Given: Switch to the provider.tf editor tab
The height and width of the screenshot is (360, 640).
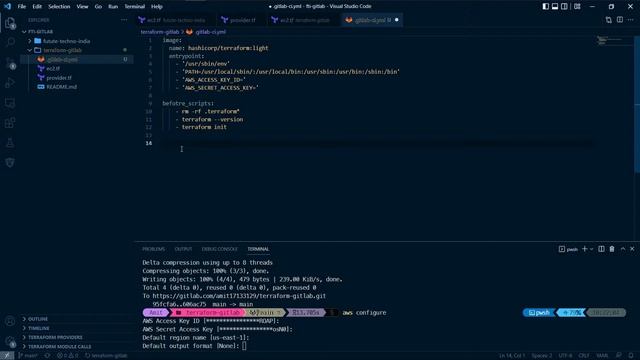Looking at the screenshot, I should tap(243, 20).
